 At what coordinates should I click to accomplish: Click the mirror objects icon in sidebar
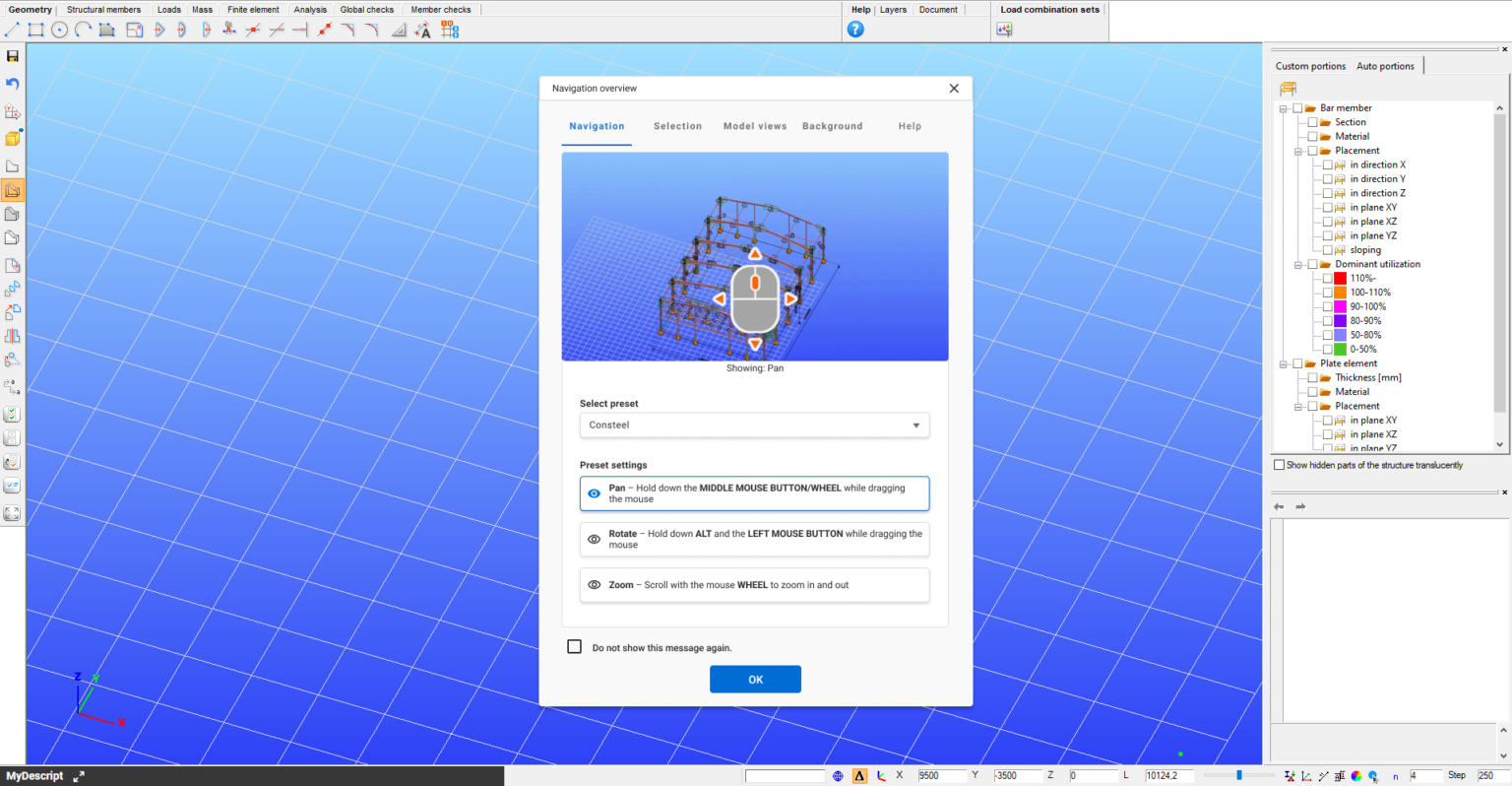[13, 336]
